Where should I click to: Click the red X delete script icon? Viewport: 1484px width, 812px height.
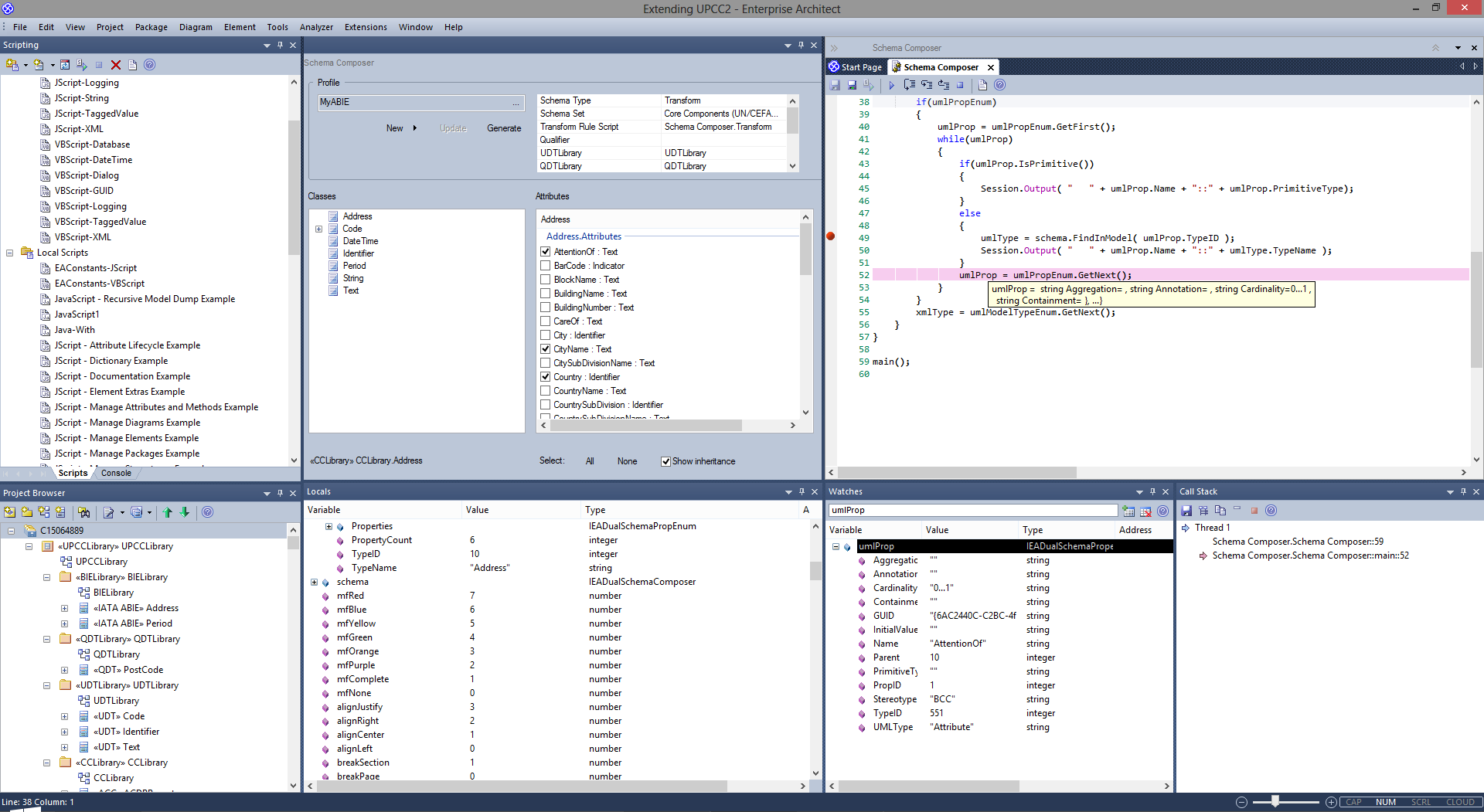(x=116, y=65)
